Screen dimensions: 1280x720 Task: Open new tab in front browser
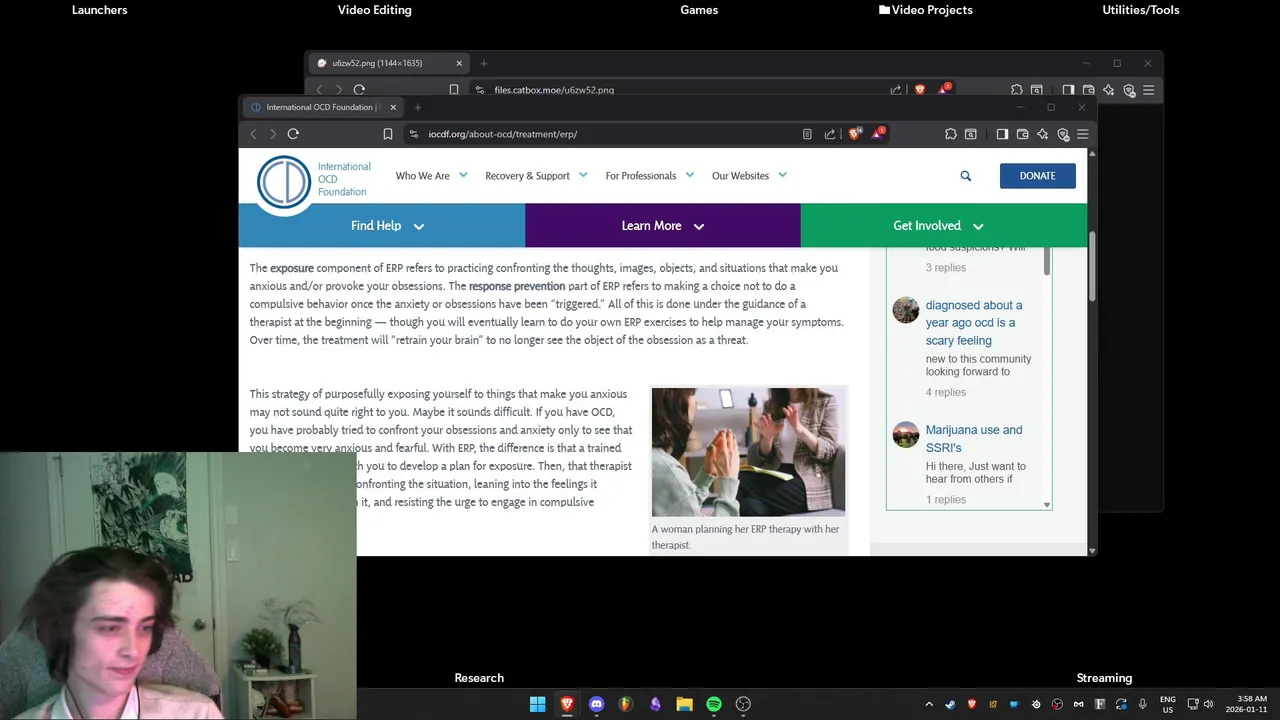[x=417, y=107]
